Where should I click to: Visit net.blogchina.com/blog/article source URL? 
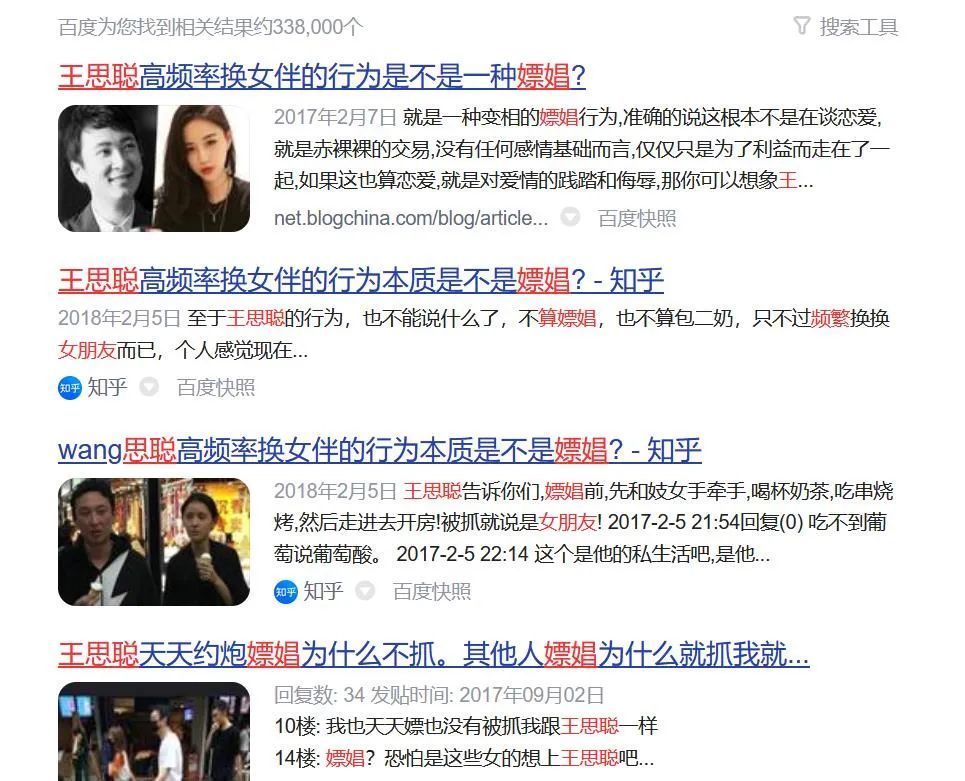[x=410, y=218]
